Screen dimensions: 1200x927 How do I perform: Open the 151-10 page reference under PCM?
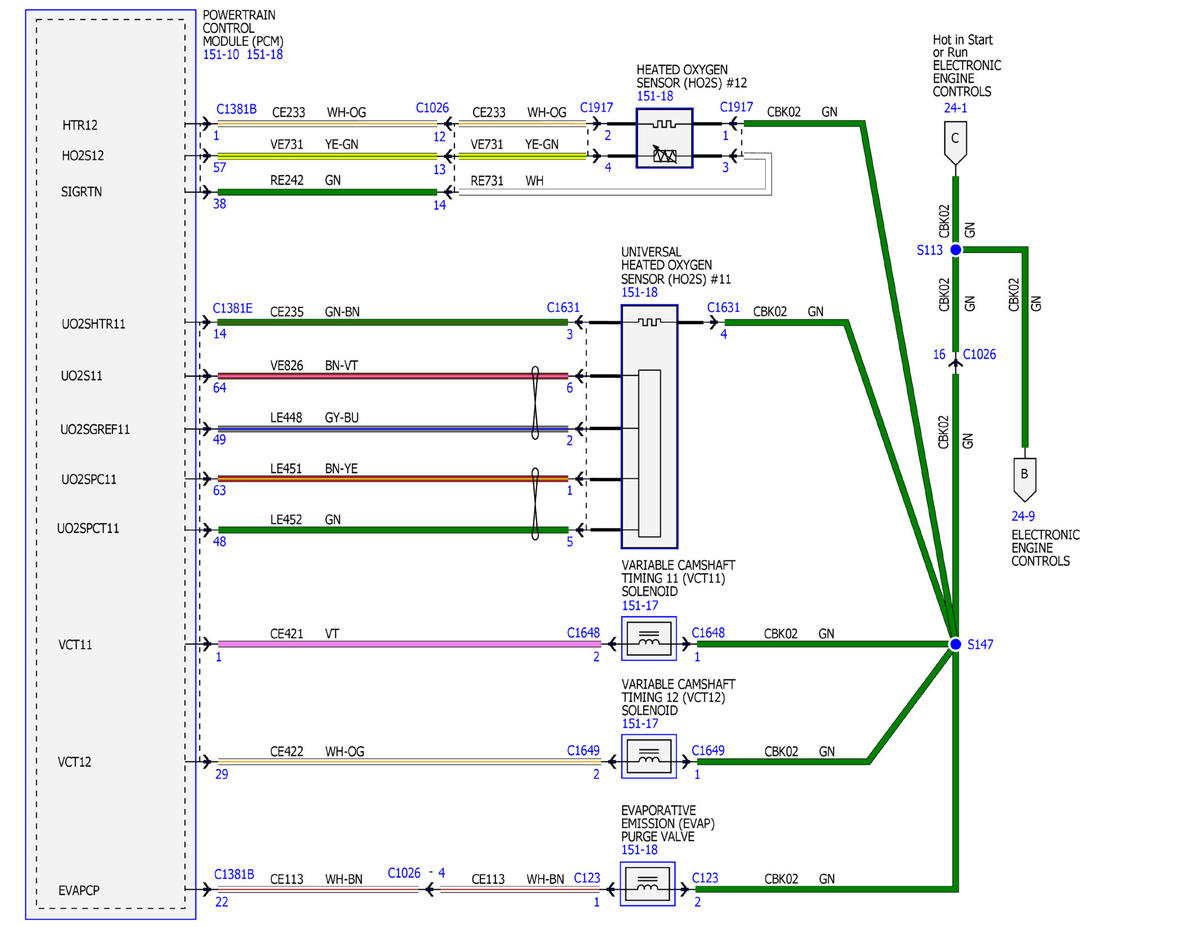[220, 55]
